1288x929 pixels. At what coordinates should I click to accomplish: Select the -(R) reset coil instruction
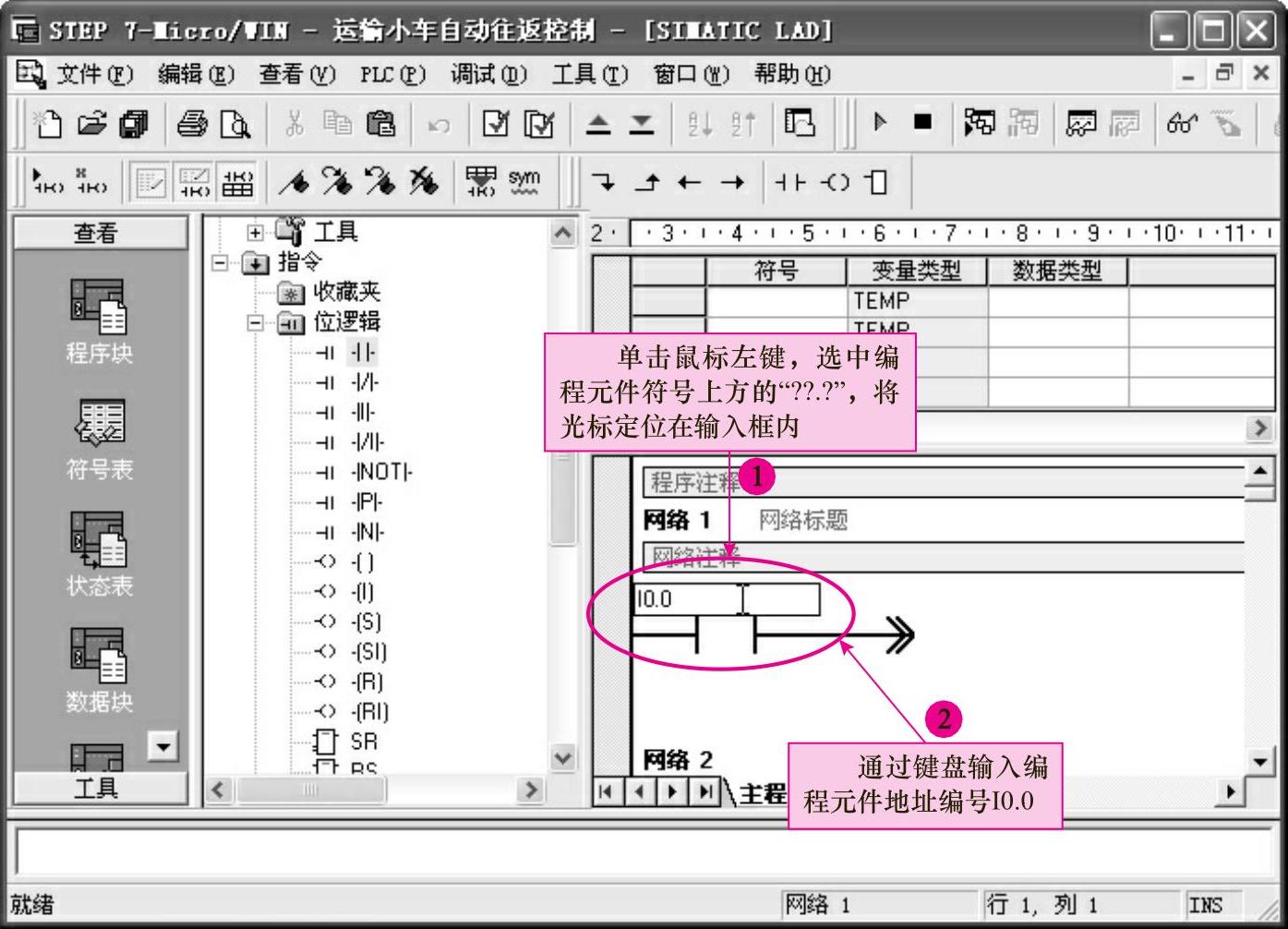point(367,682)
